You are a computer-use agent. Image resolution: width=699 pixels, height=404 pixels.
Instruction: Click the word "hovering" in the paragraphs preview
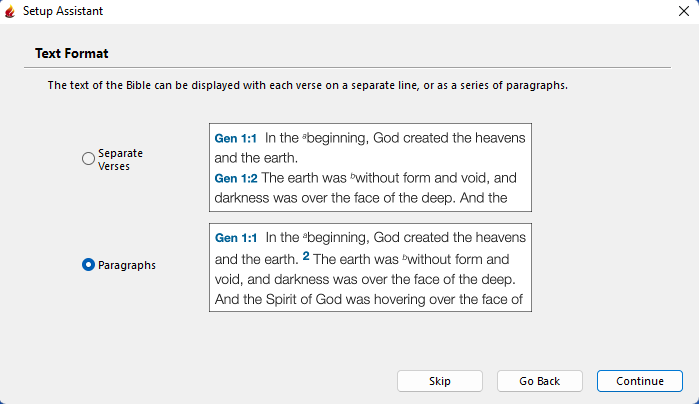(406, 298)
